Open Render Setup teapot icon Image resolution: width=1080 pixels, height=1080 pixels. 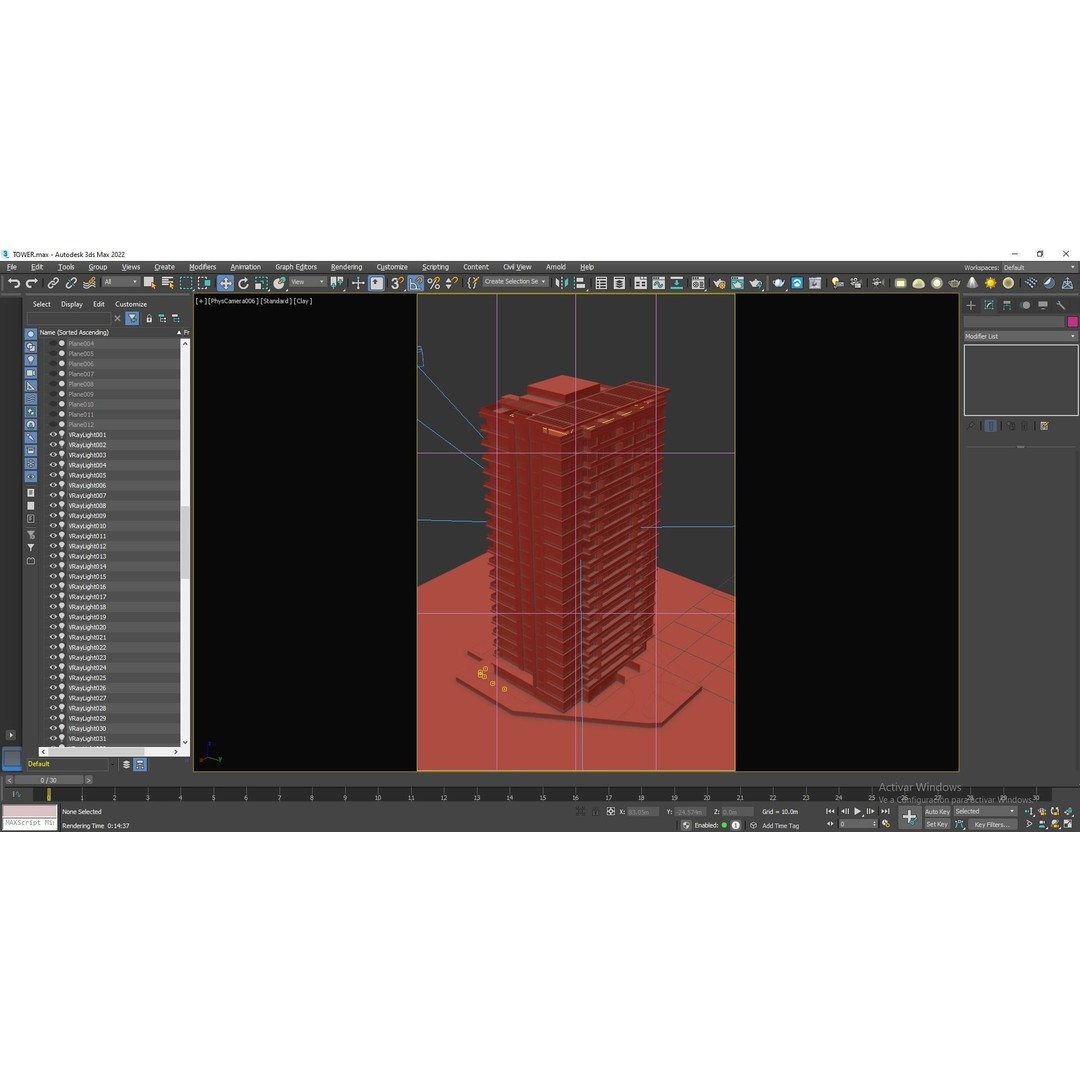click(720, 283)
